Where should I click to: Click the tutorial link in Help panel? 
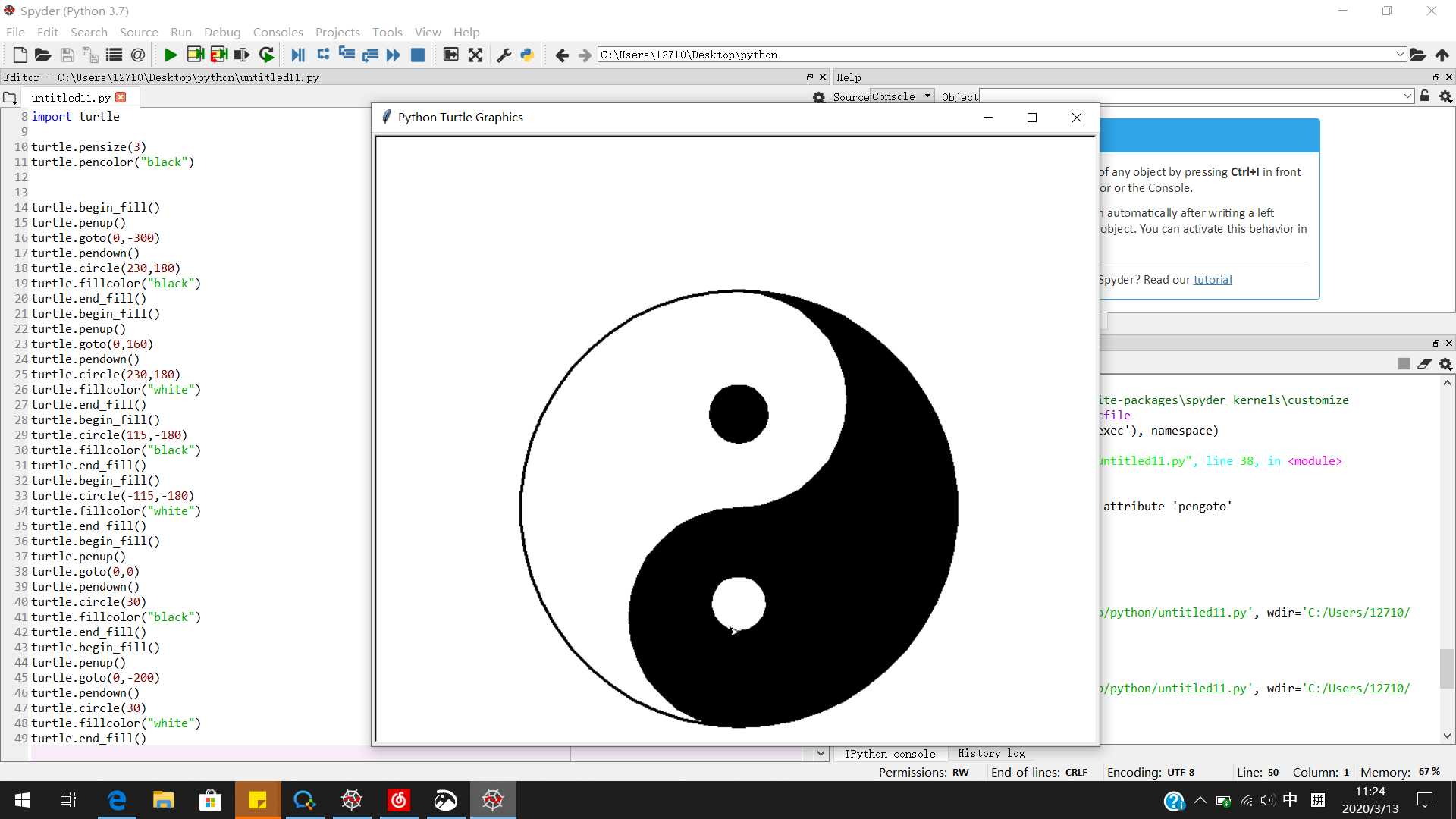pos(1213,279)
